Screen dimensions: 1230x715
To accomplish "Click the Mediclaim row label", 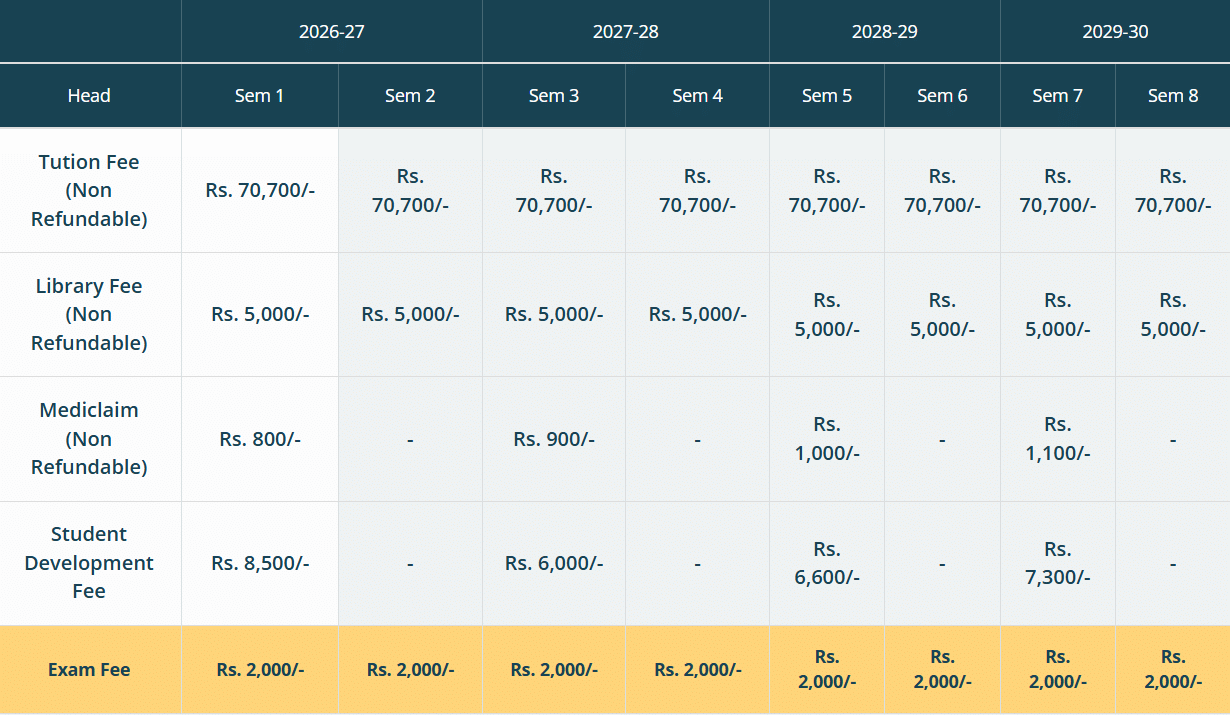I will [x=89, y=438].
